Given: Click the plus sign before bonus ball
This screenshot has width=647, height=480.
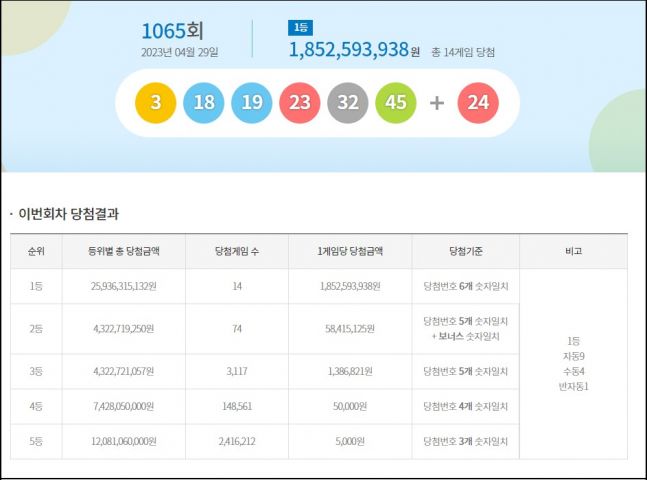Looking at the screenshot, I should [x=437, y=103].
